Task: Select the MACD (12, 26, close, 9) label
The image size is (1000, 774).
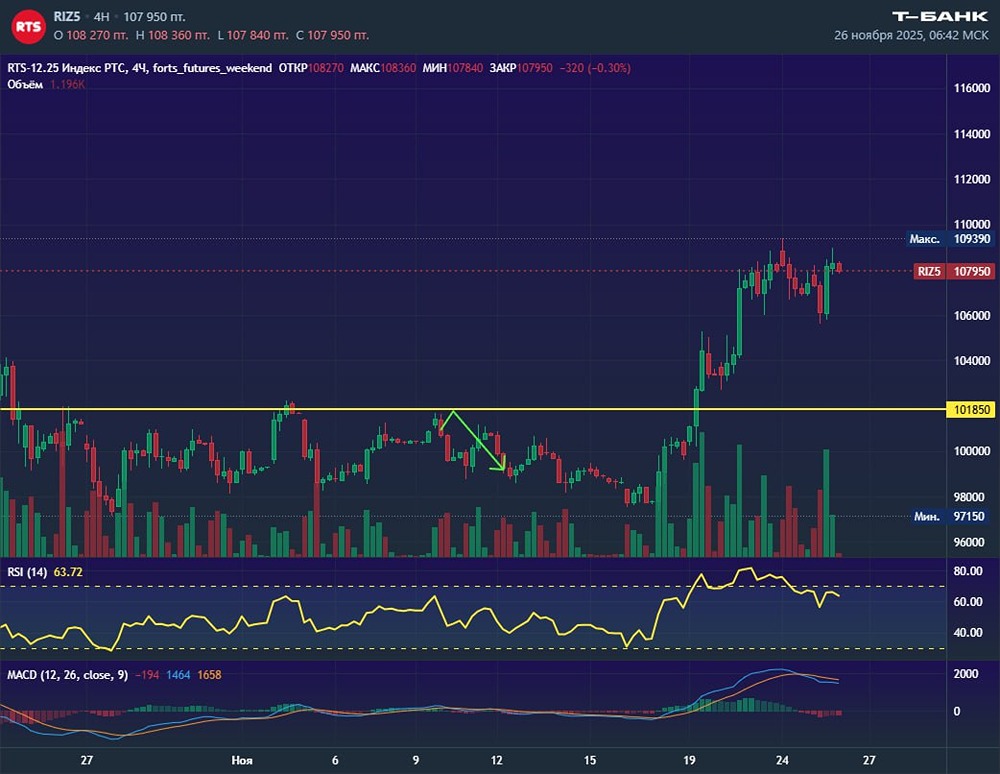Action: 67,675
